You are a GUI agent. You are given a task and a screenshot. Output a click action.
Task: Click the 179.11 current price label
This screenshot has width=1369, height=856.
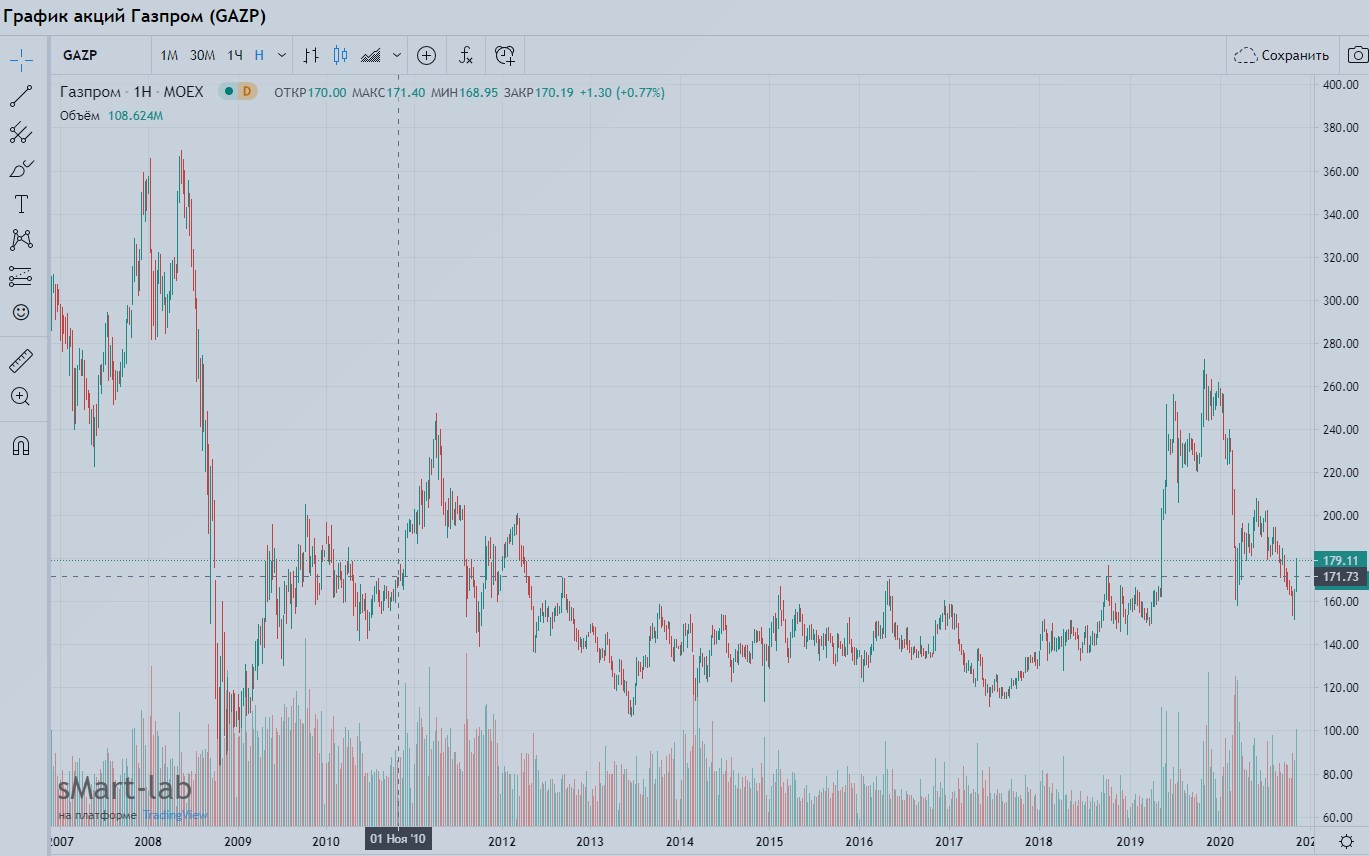tap(1341, 560)
